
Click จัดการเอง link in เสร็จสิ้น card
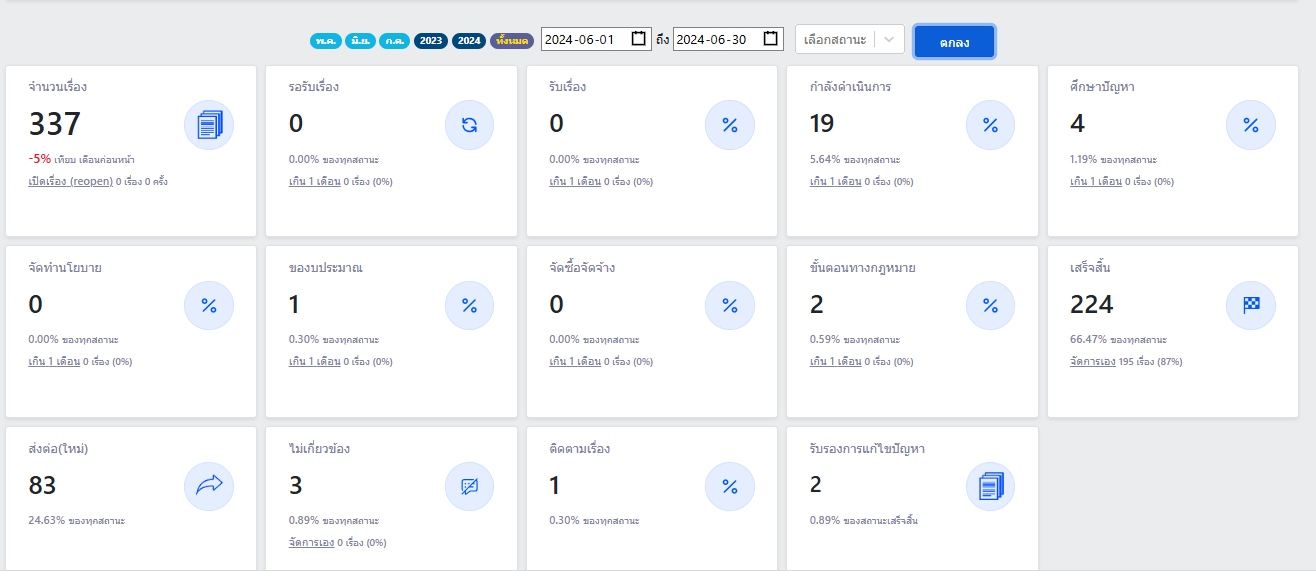tap(1092, 362)
